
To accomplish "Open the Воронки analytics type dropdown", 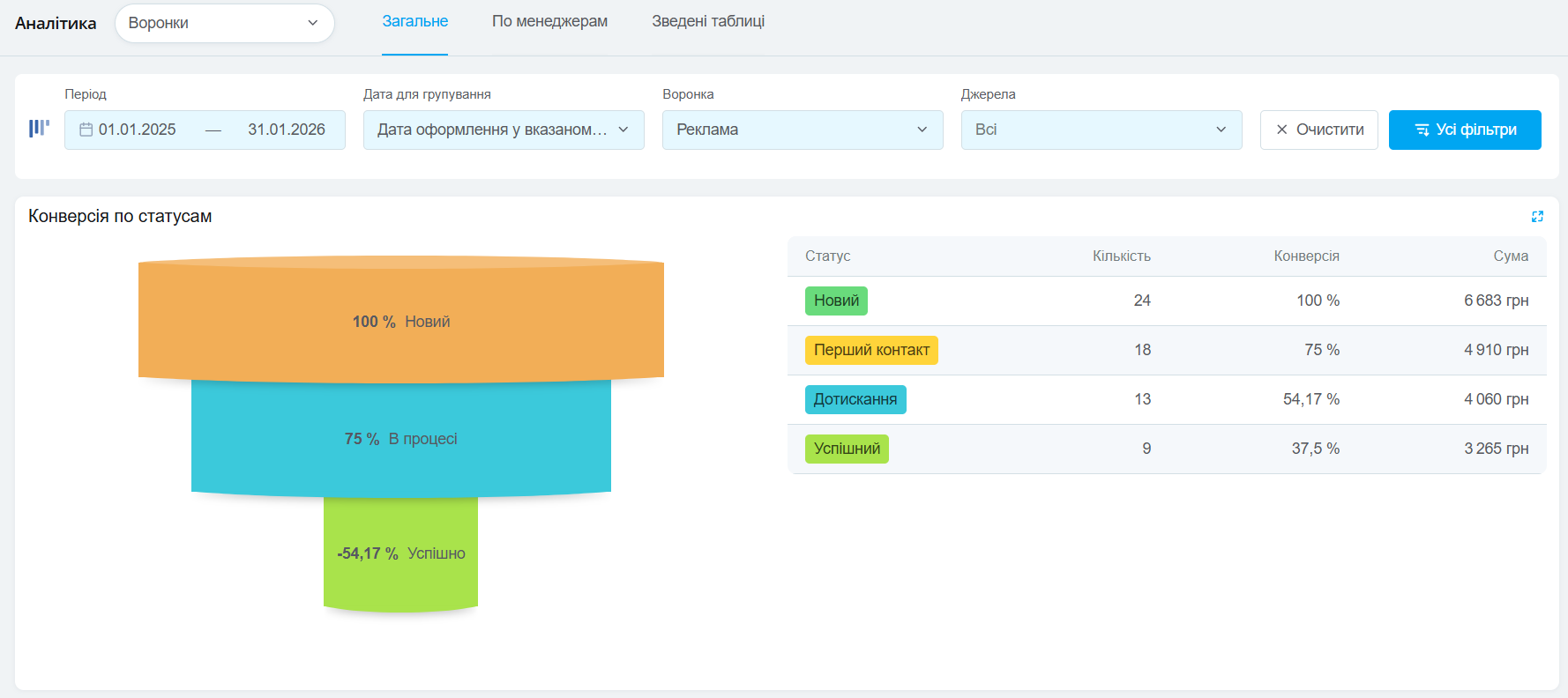I will pyautogui.click(x=224, y=23).
